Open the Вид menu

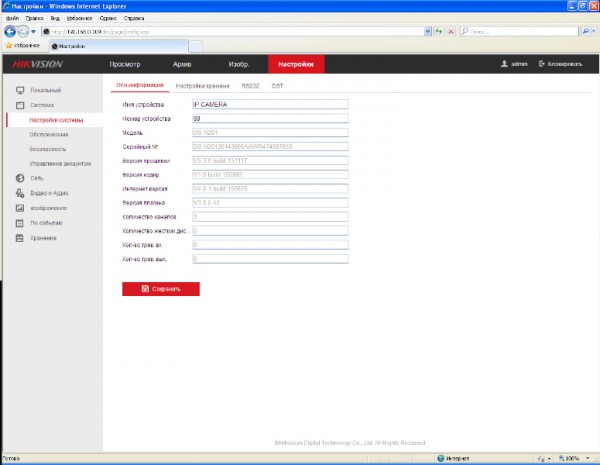55,18
